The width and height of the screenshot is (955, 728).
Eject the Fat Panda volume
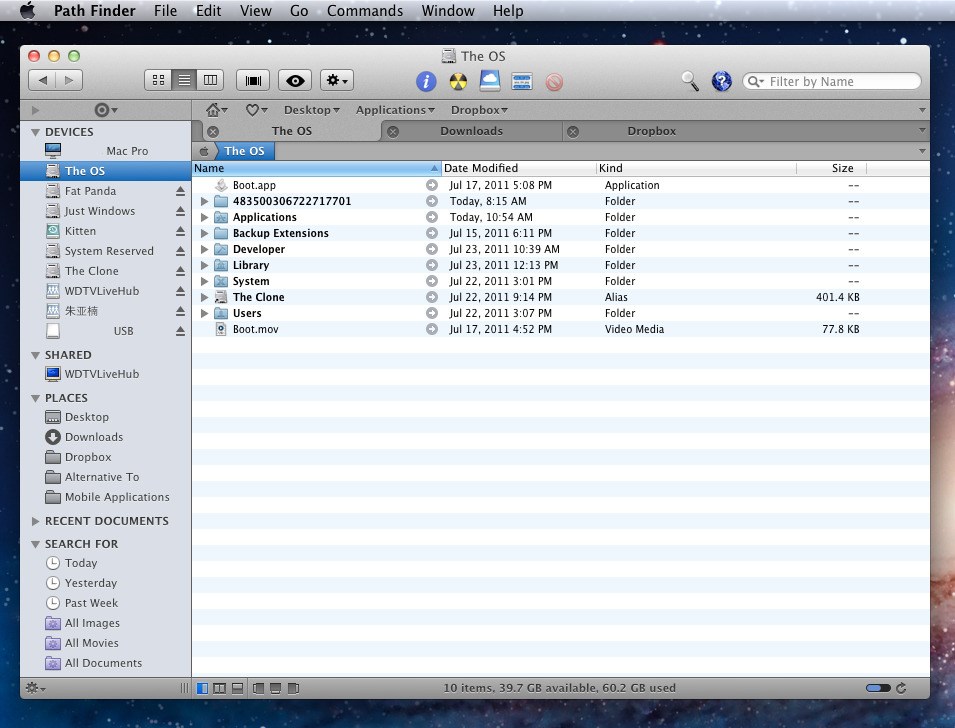click(180, 191)
